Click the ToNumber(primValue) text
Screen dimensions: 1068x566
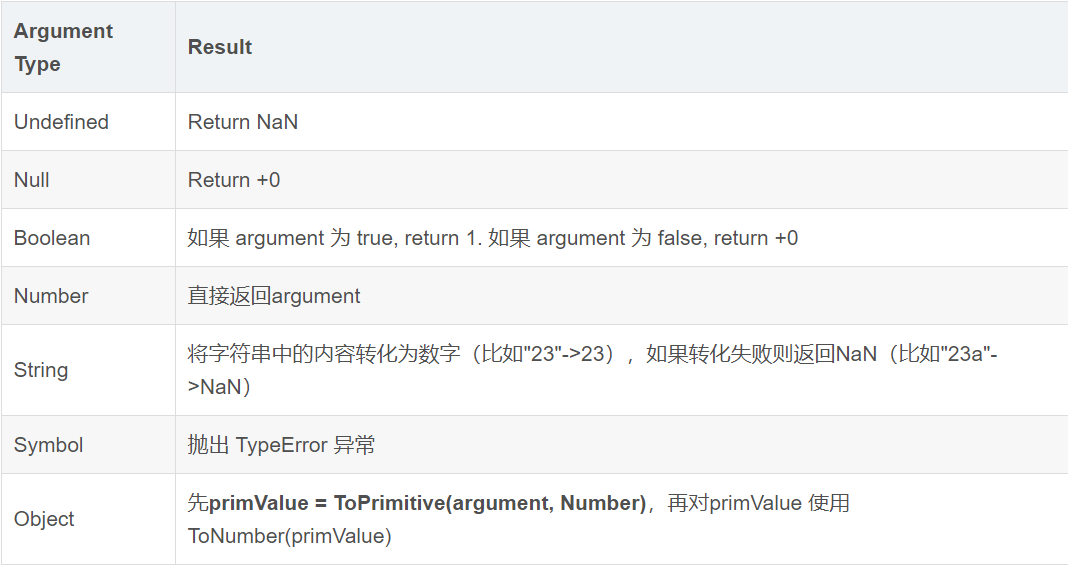289,535
